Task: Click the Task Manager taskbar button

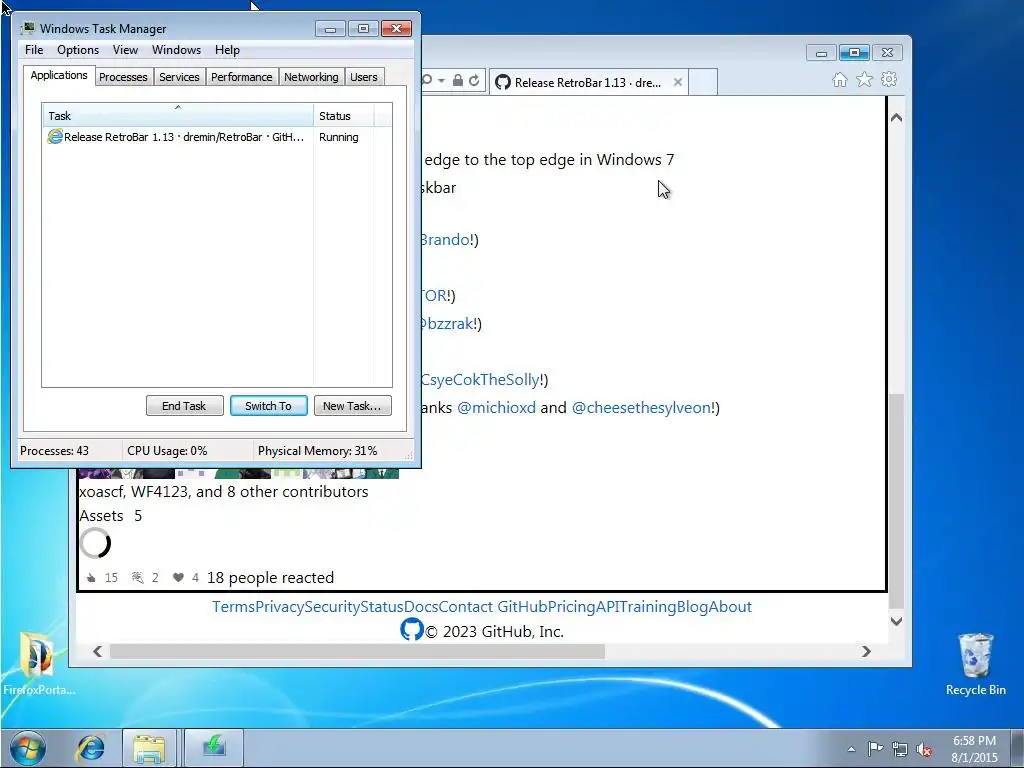Action: [x=214, y=747]
